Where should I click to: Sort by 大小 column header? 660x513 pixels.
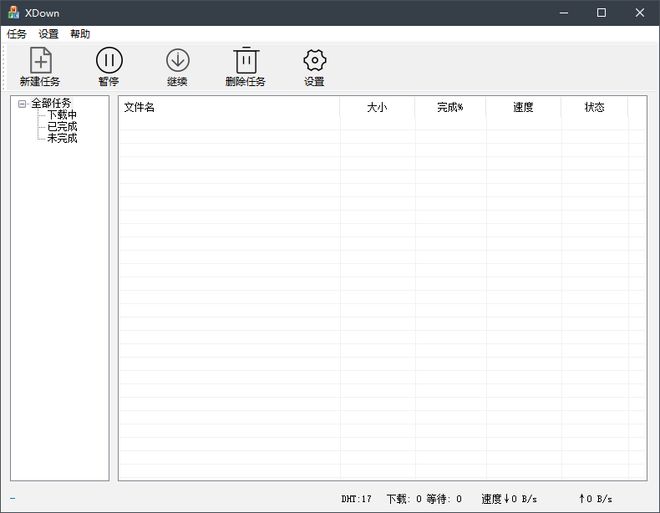pyautogui.click(x=377, y=107)
